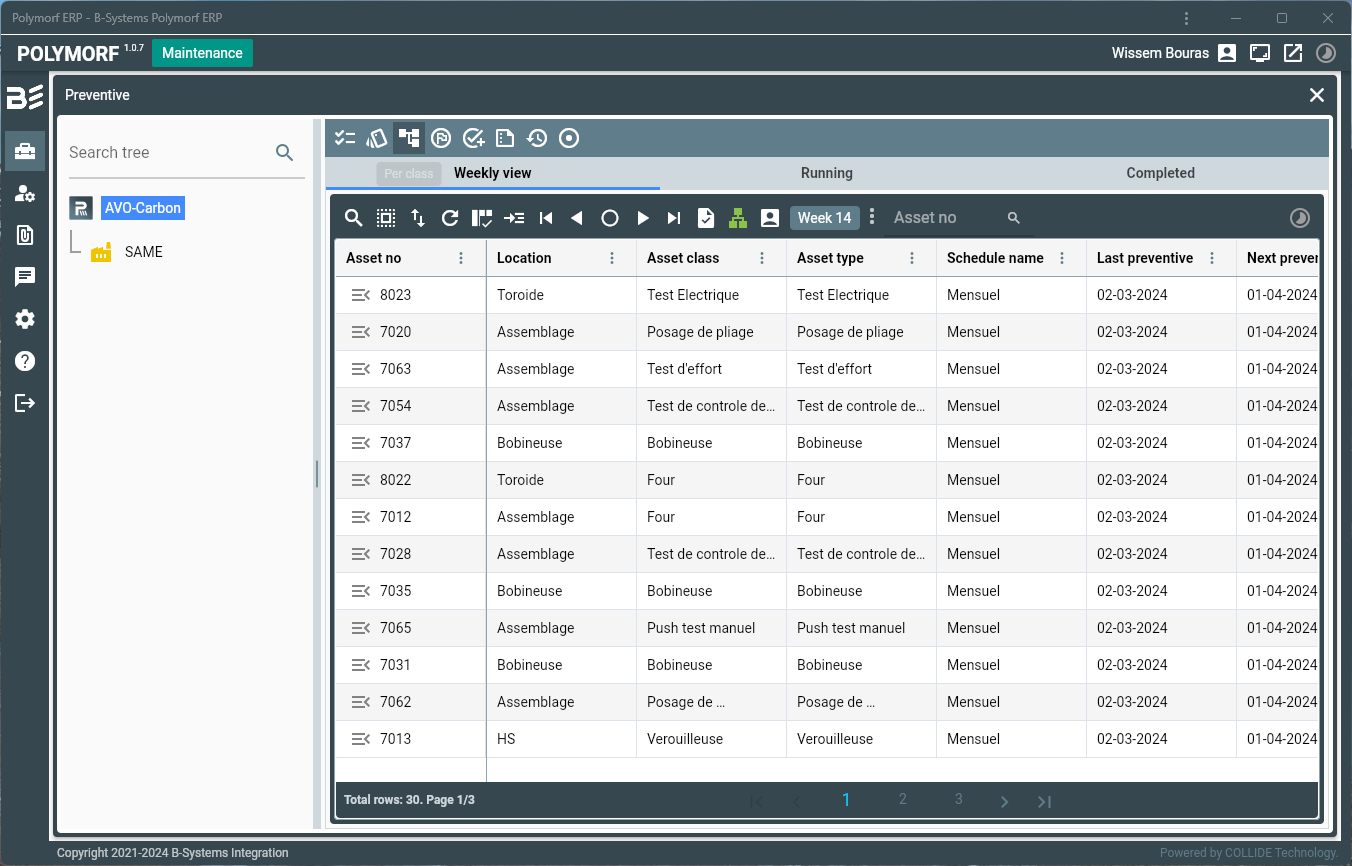Click the Week 14 button
This screenshot has height=866, width=1352.
click(824, 218)
